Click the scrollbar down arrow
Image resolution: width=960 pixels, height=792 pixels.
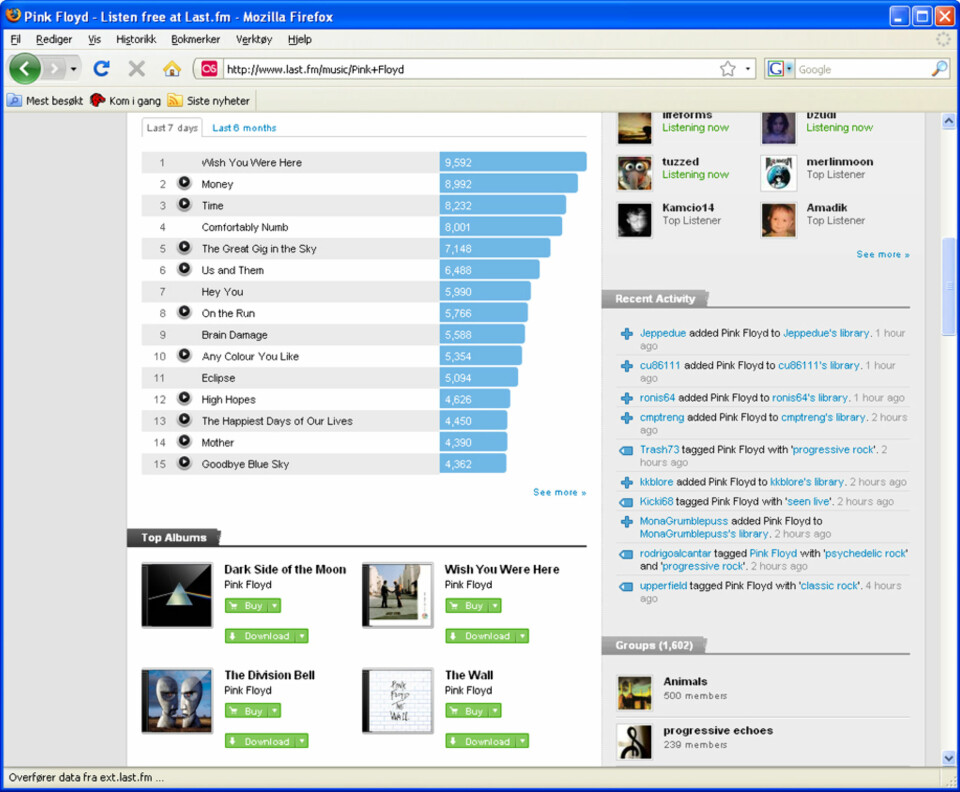(x=948, y=758)
